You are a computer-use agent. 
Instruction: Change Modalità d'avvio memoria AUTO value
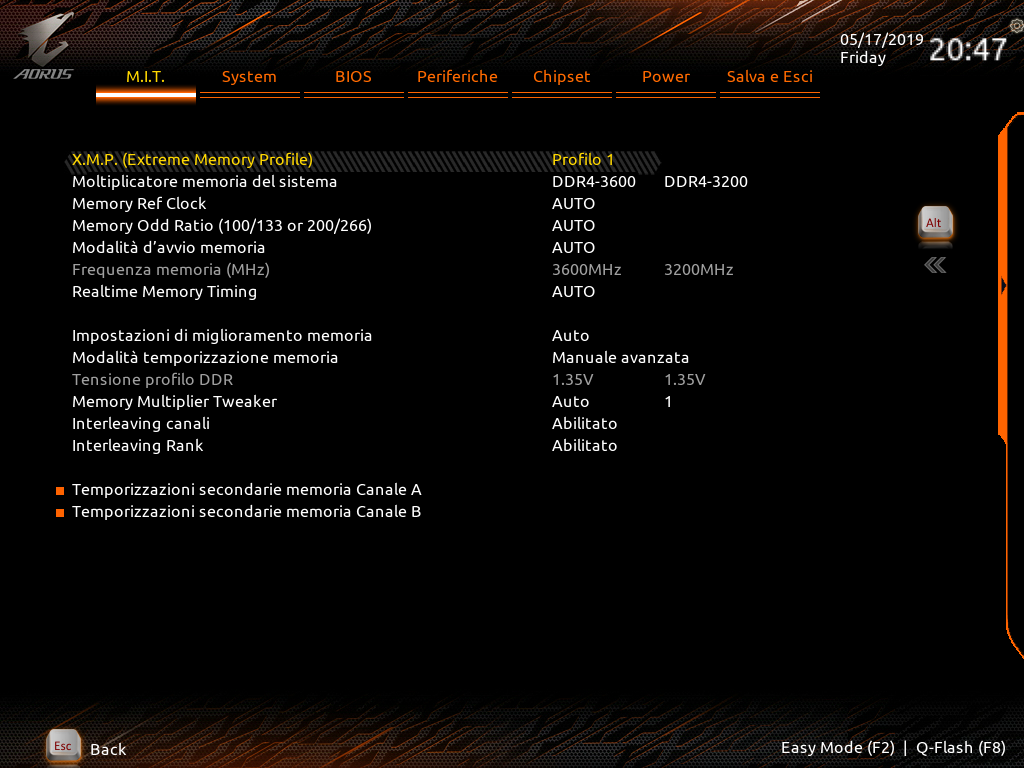[x=573, y=248]
